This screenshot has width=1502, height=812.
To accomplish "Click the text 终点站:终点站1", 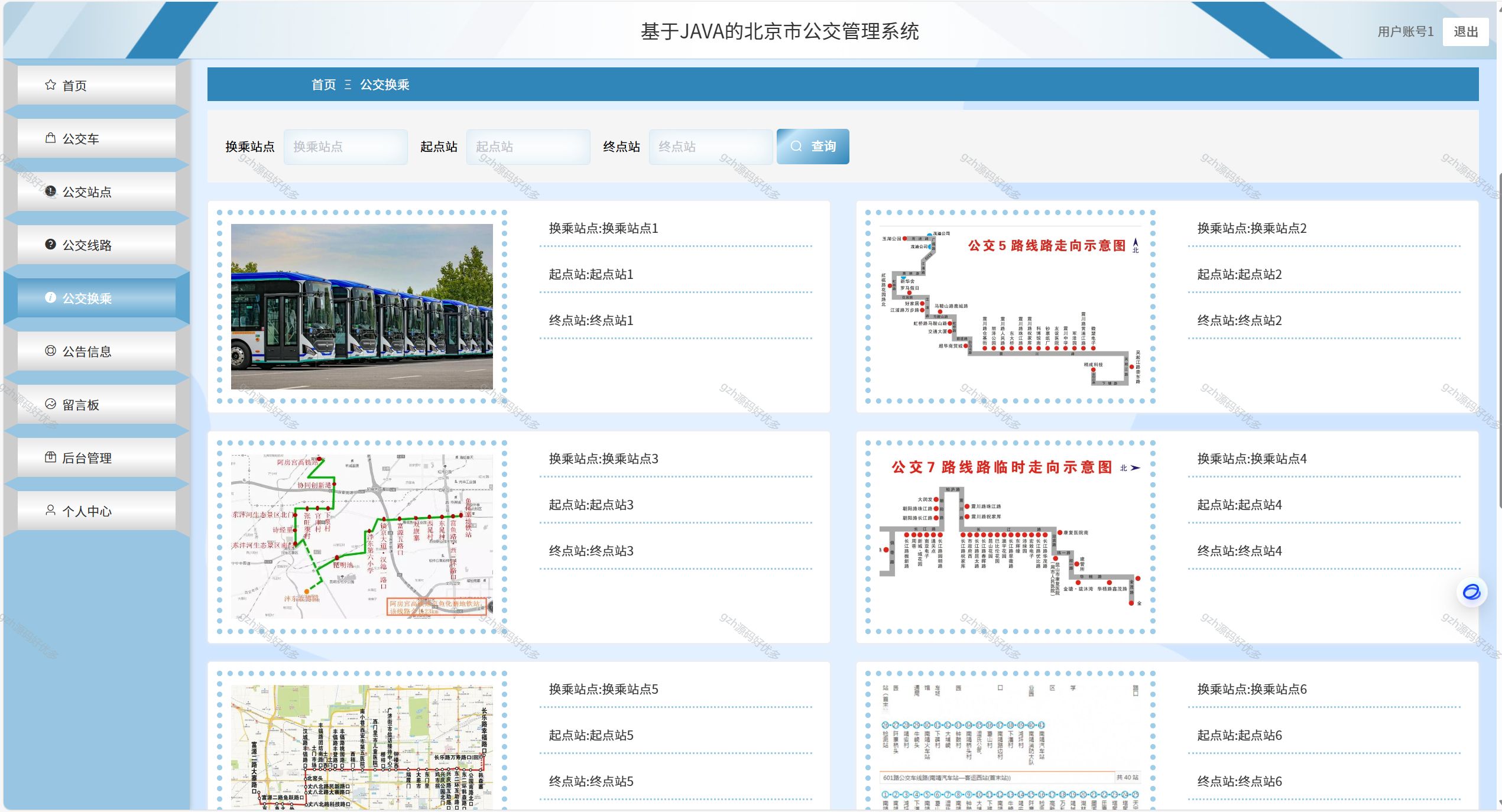I will (x=591, y=320).
